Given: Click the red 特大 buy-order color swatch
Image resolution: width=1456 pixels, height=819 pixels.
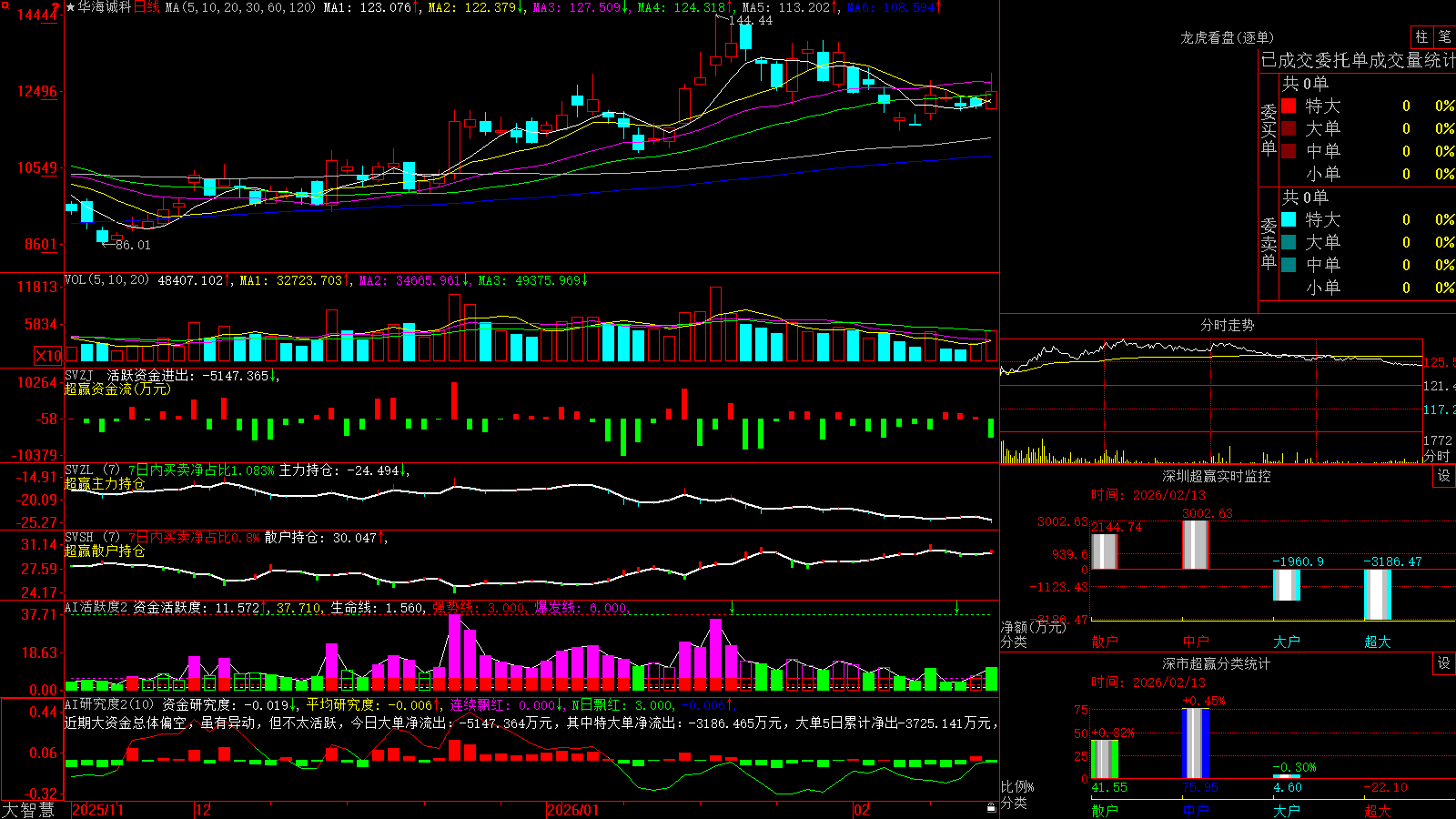Looking at the screenshot, I should point(1289,106).
